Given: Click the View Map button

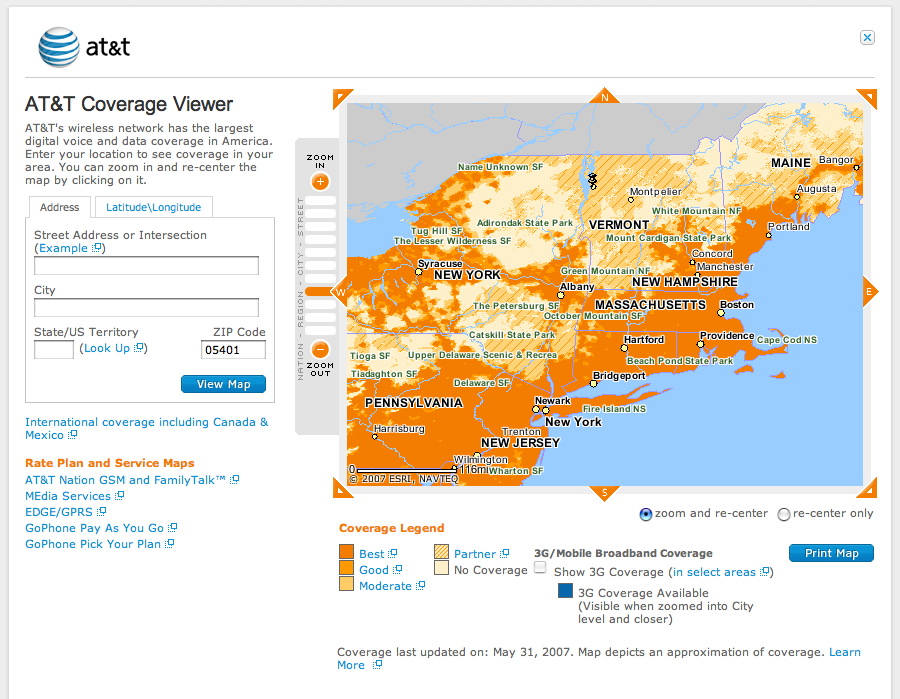Looking at the screenshot, I should click(x=223, y=384).
